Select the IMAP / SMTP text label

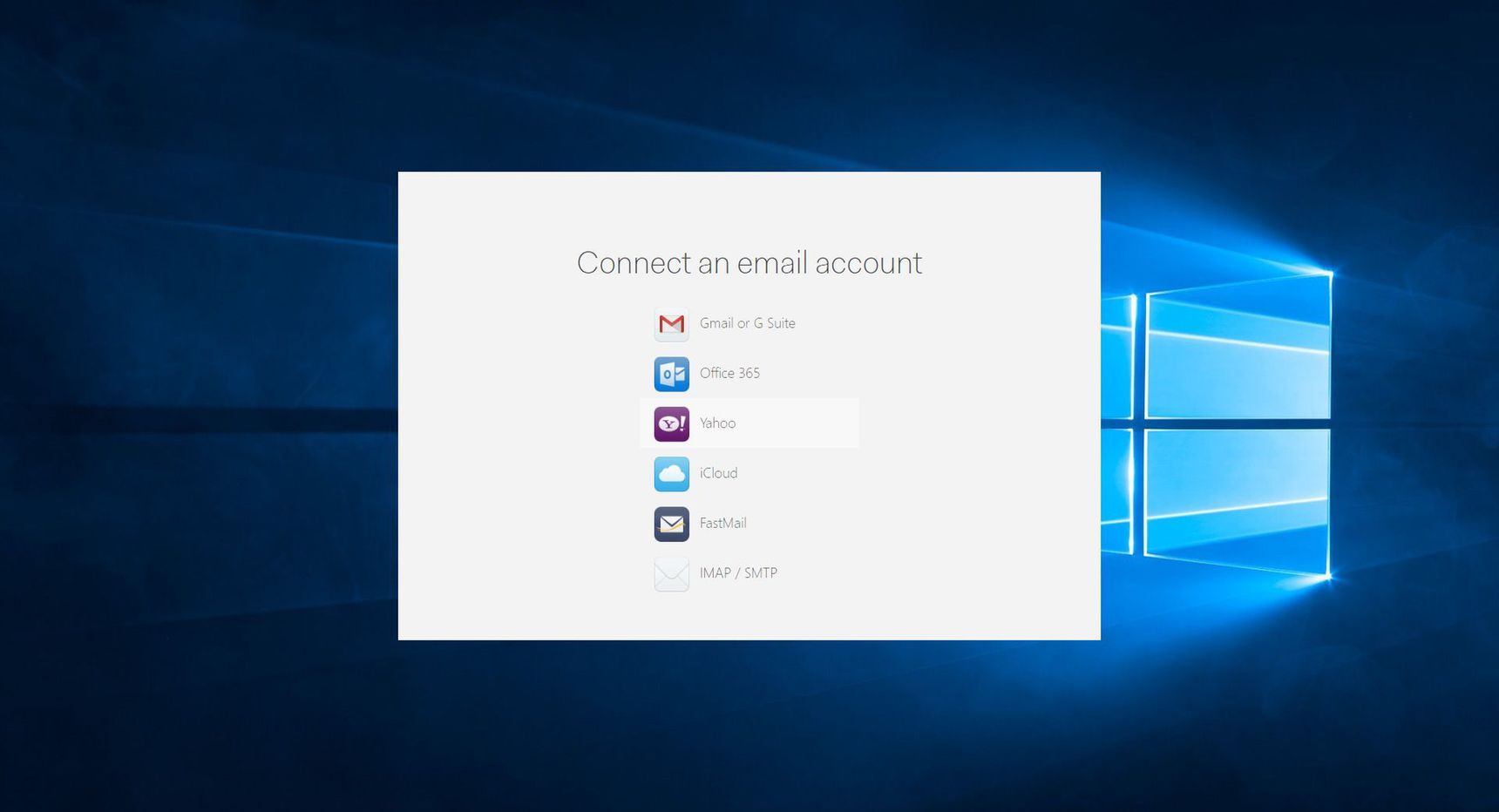coord(738,572)
